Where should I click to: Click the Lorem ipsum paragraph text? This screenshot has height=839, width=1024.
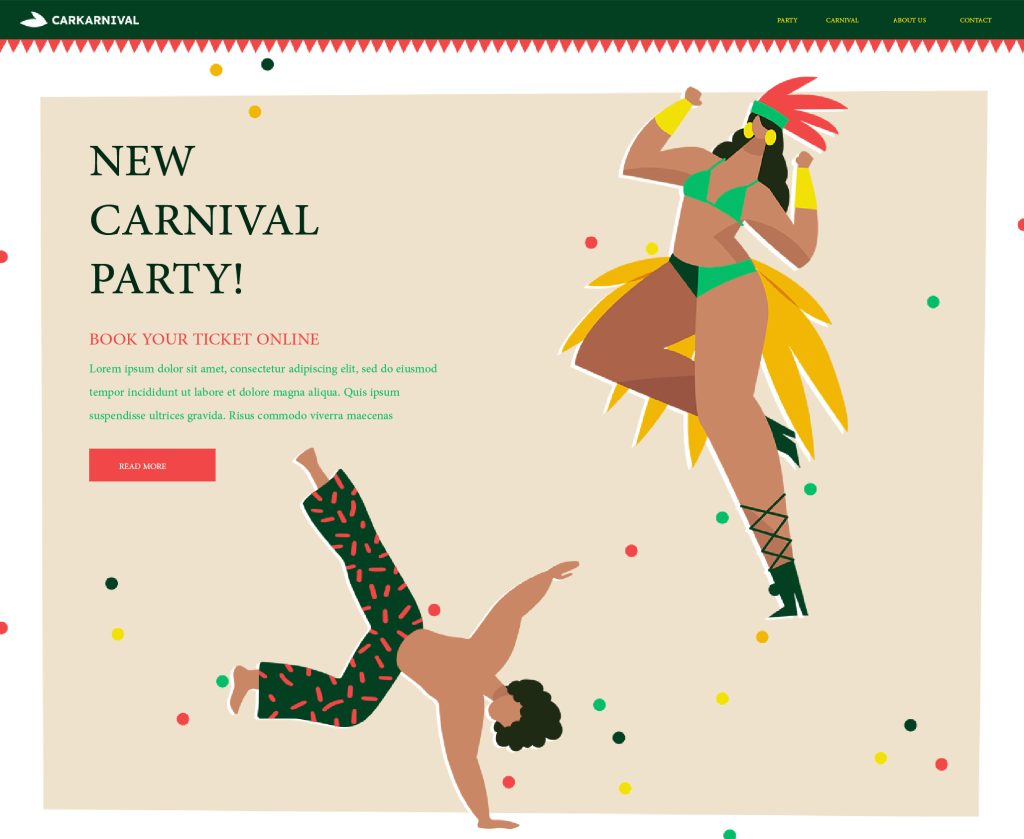(263, 392)
